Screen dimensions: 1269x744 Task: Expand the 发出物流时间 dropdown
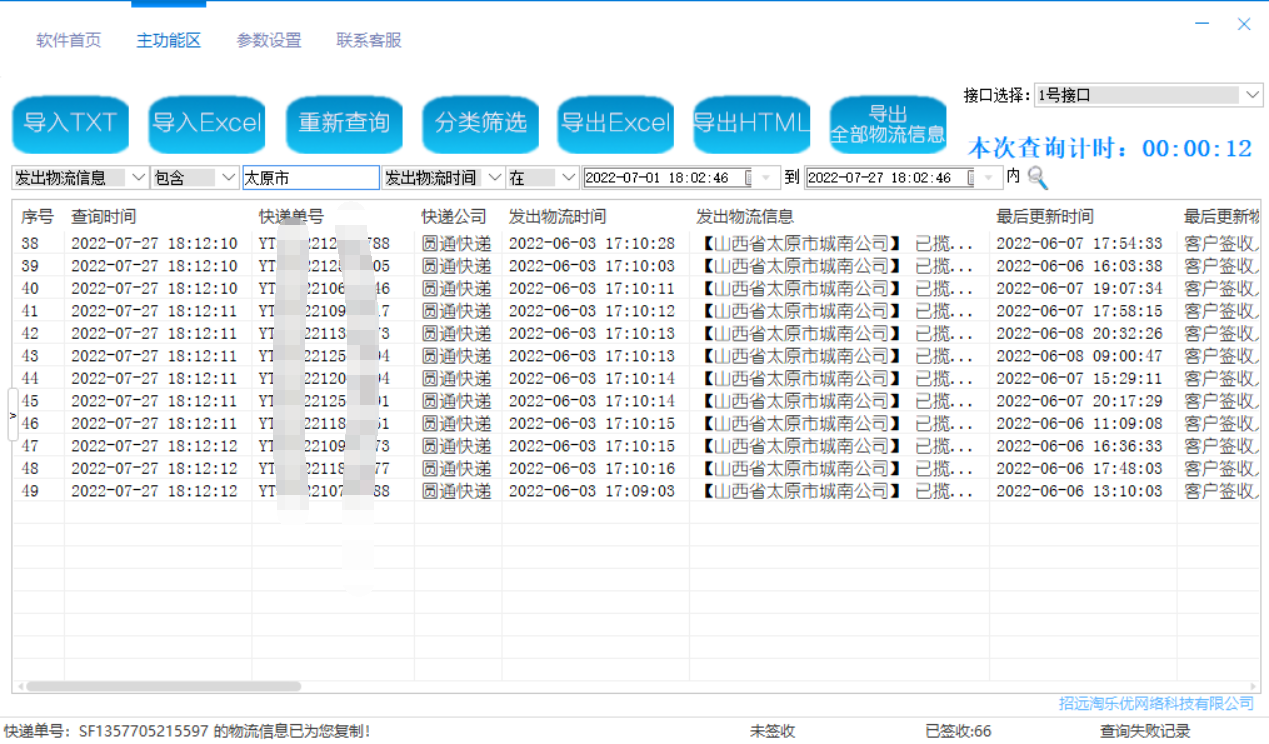(x=494, y=178)
